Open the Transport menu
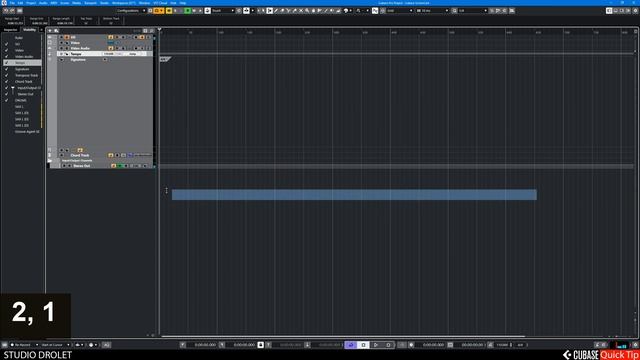Viewport: 640px width, 360px height. click(x=91, y=3)
